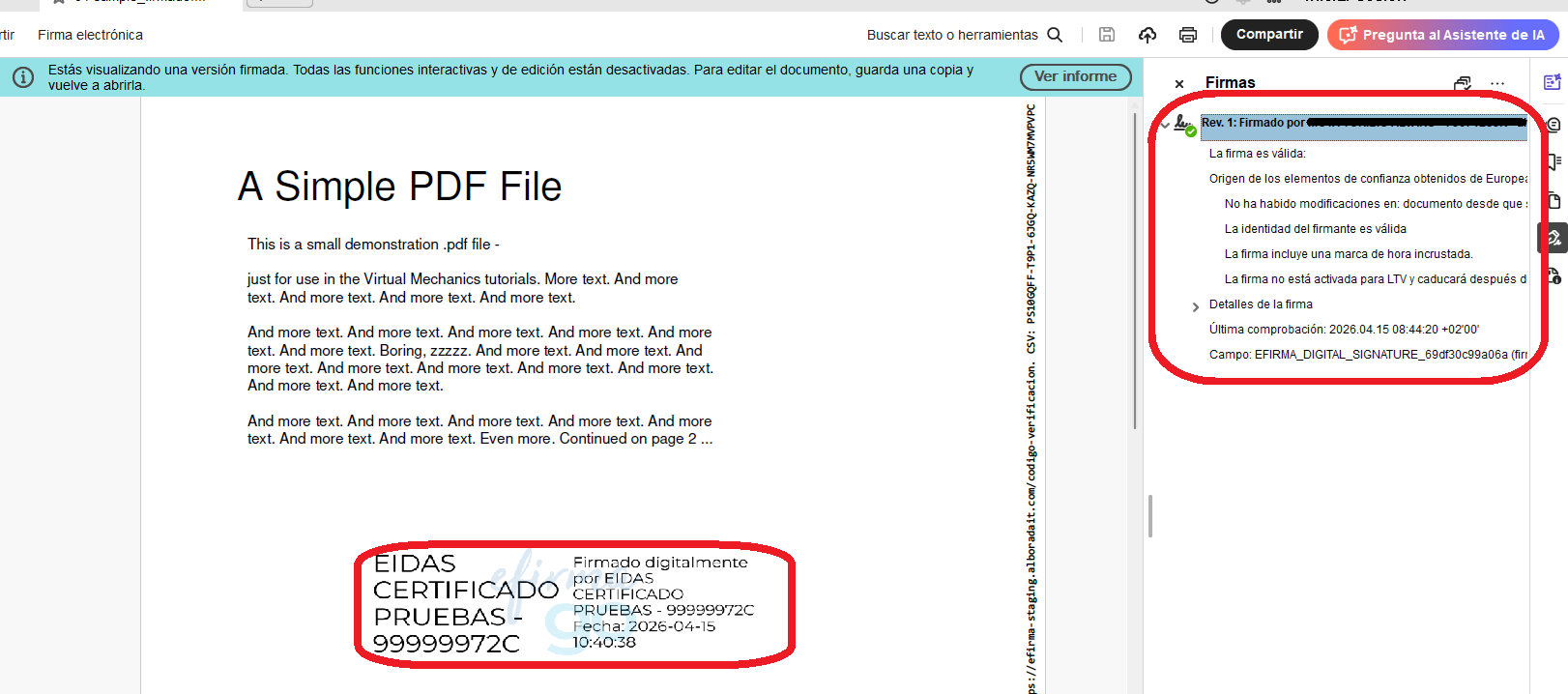This screenshot has height=694, width=1568.
Task: Click the EIDAS digital signature stamp
Action: [x=574, y=604]
